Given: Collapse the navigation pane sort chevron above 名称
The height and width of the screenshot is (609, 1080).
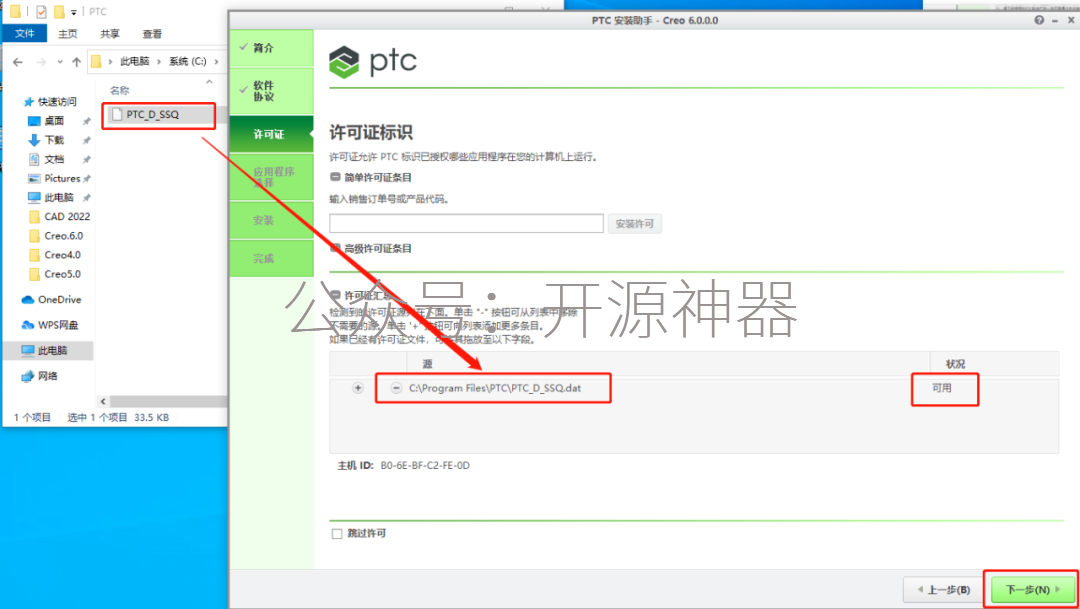Looking at the screenshot, I should pyautogui.click(x=209, y=82).
